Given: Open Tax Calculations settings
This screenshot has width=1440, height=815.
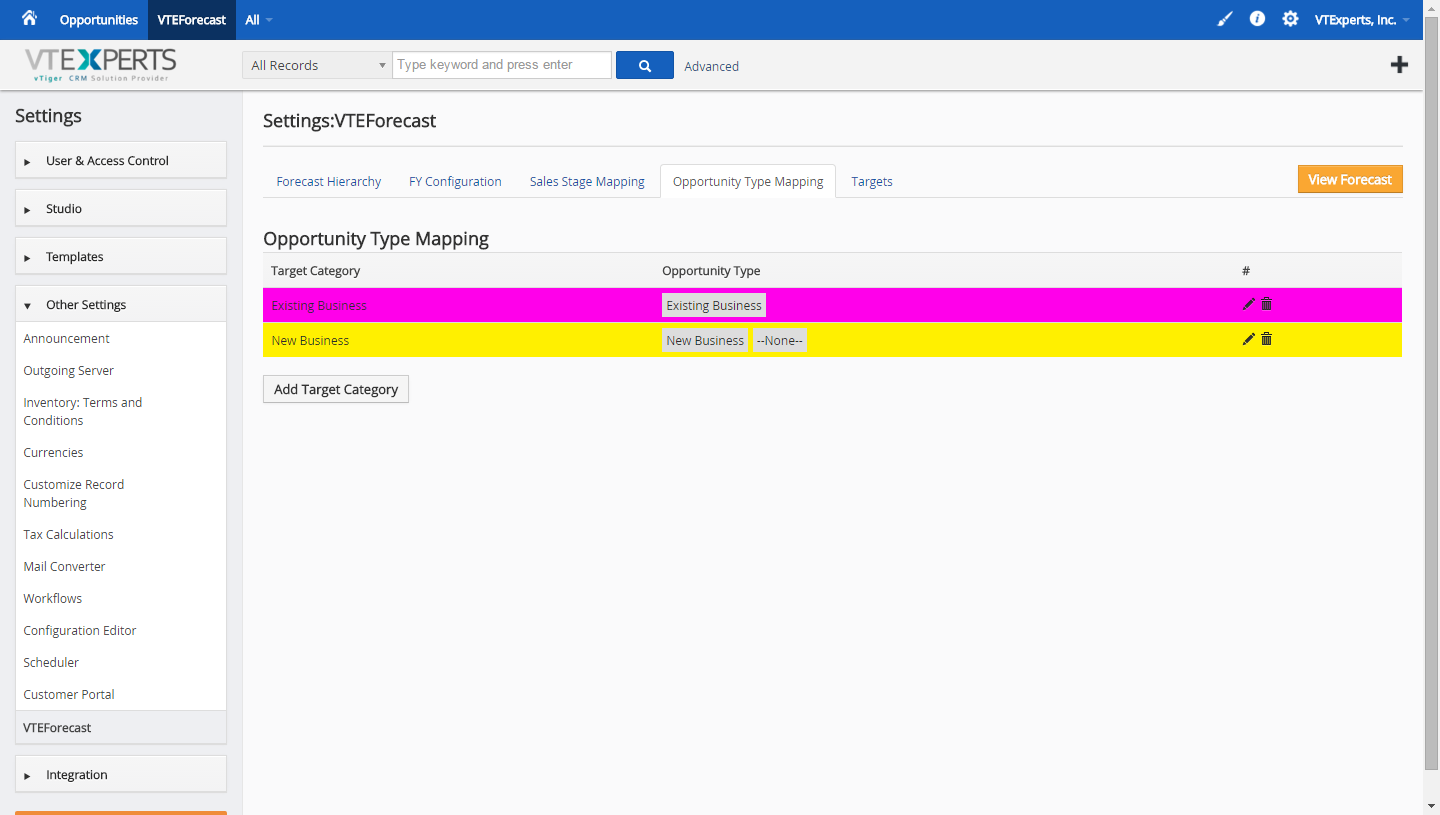Looking at the screenshot, I should (x=69, y=534).
